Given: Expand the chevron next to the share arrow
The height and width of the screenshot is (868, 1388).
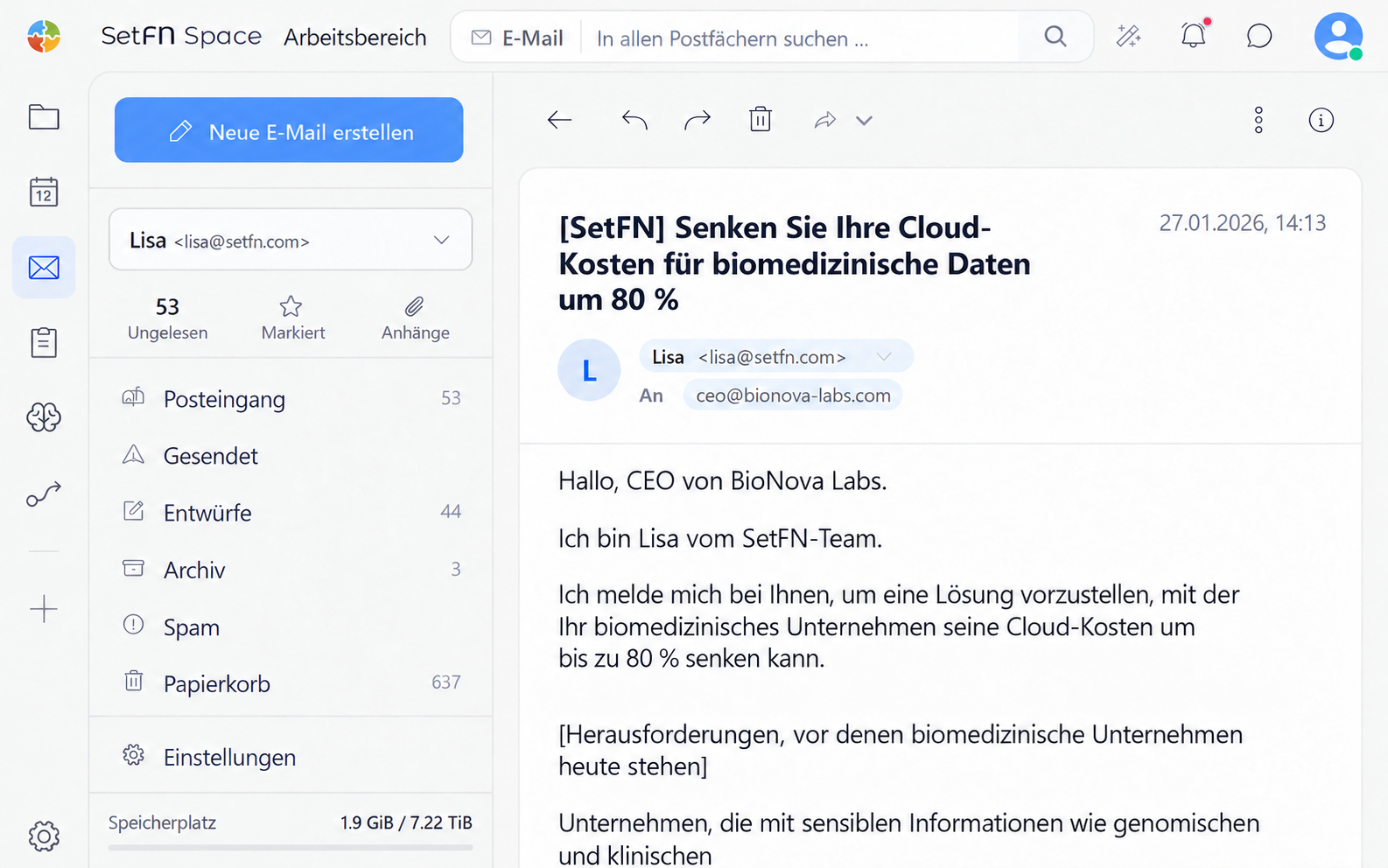Looking at the screenshot, I should coord(864,121).
